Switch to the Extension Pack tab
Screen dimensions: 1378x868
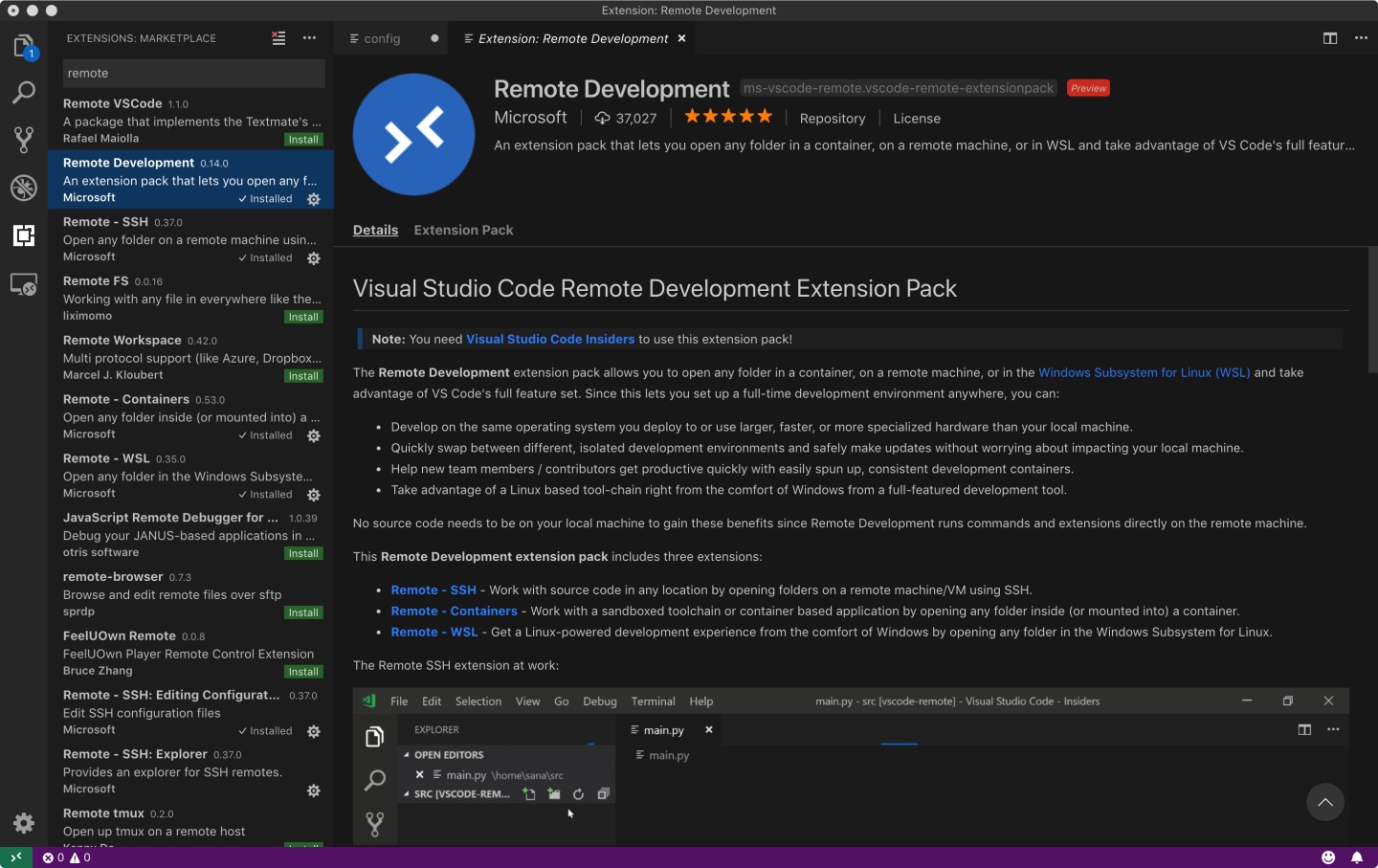(463, 230)
